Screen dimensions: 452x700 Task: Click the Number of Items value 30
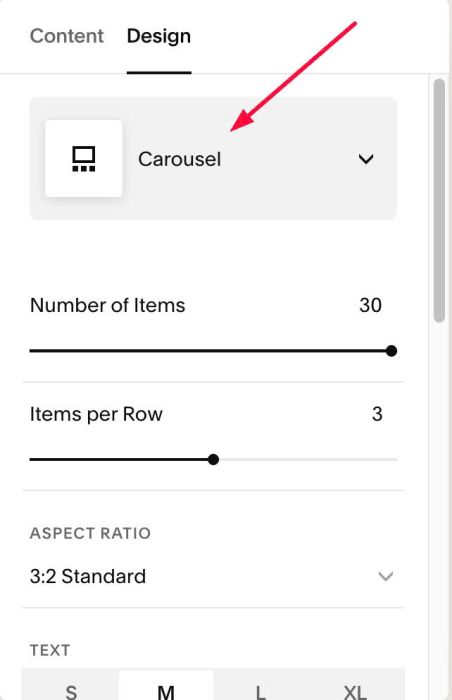(x=370, y=305)
